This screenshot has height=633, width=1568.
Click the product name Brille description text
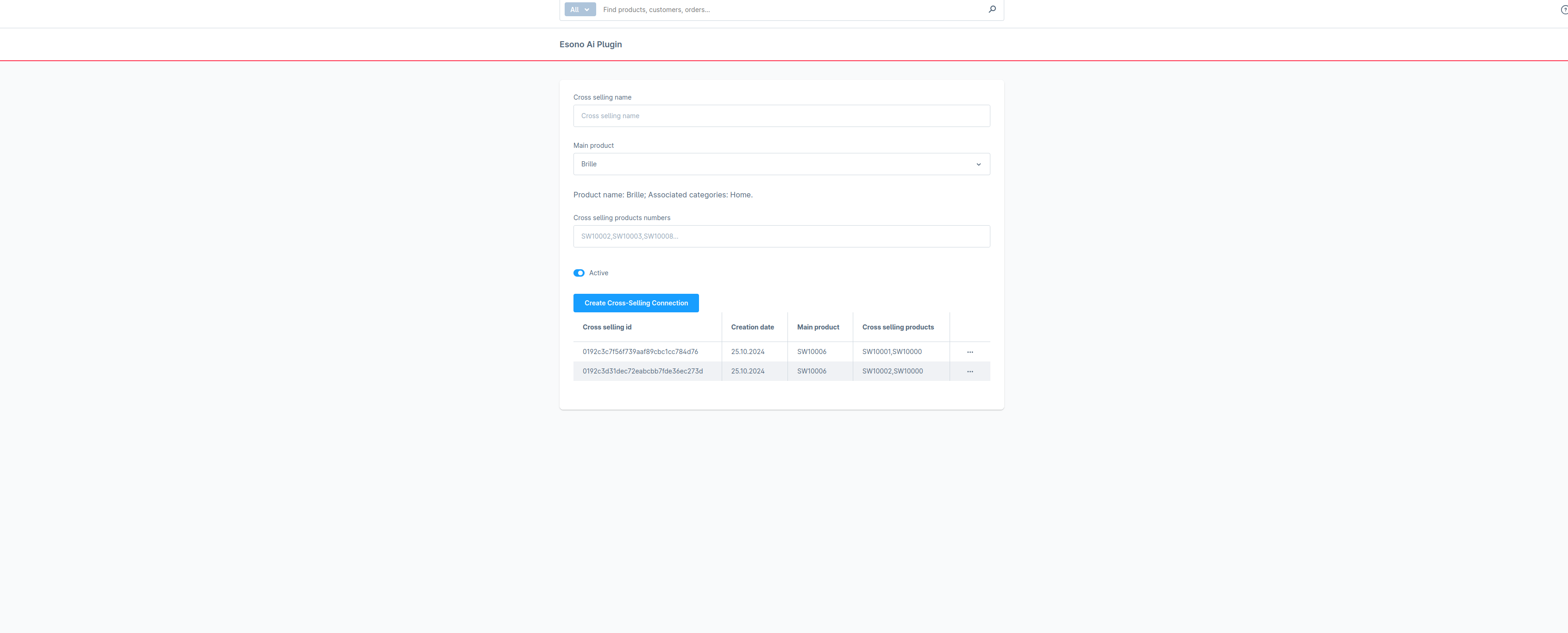click(663, 195)
